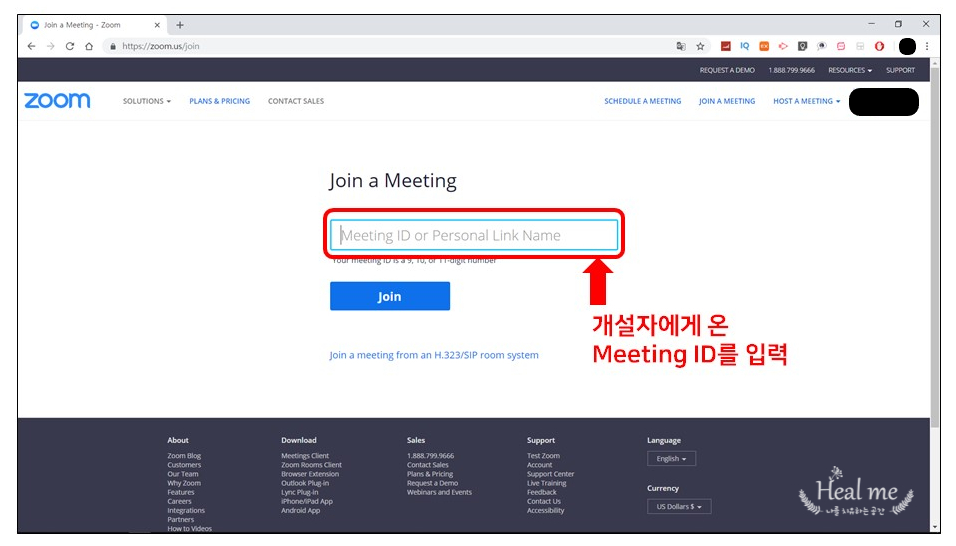Open the pink square extension icon
Viewport: 956px width, 546px height.
[x=841, y=46]
